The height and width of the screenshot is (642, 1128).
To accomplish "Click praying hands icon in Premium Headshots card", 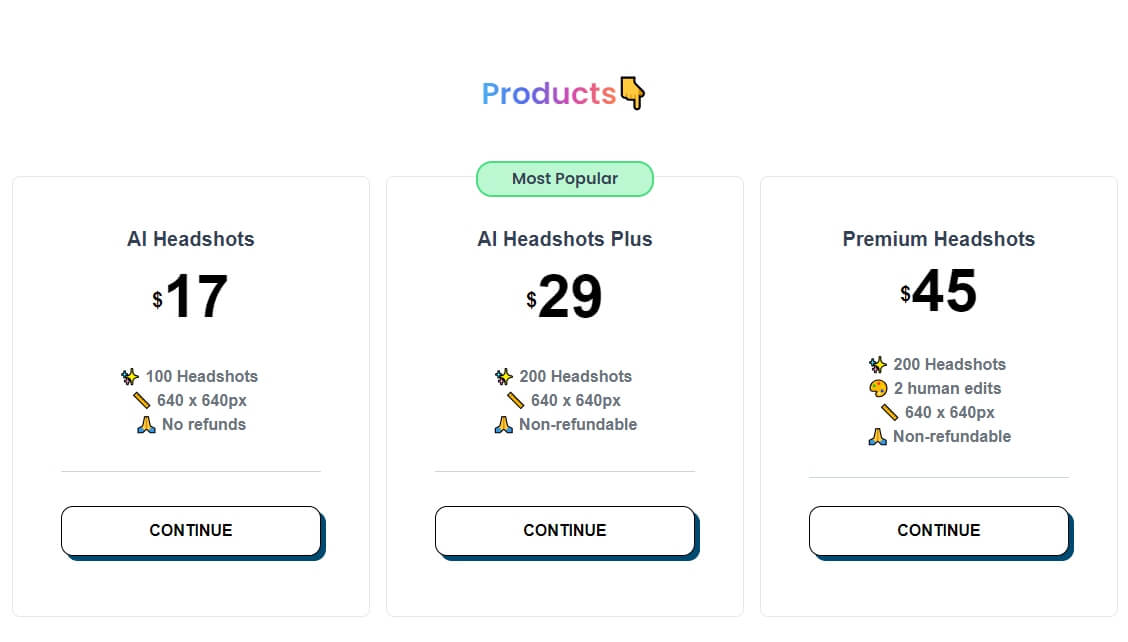I will 877,437.
